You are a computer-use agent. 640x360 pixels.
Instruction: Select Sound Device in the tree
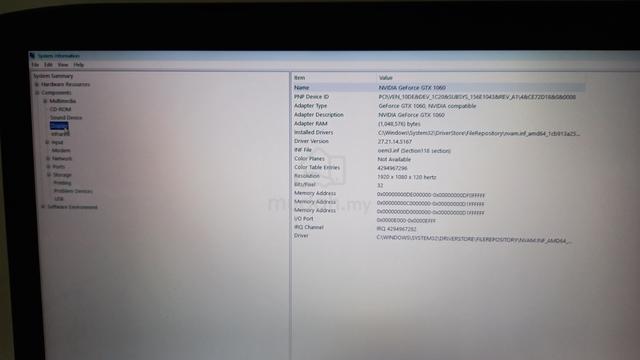66,118
